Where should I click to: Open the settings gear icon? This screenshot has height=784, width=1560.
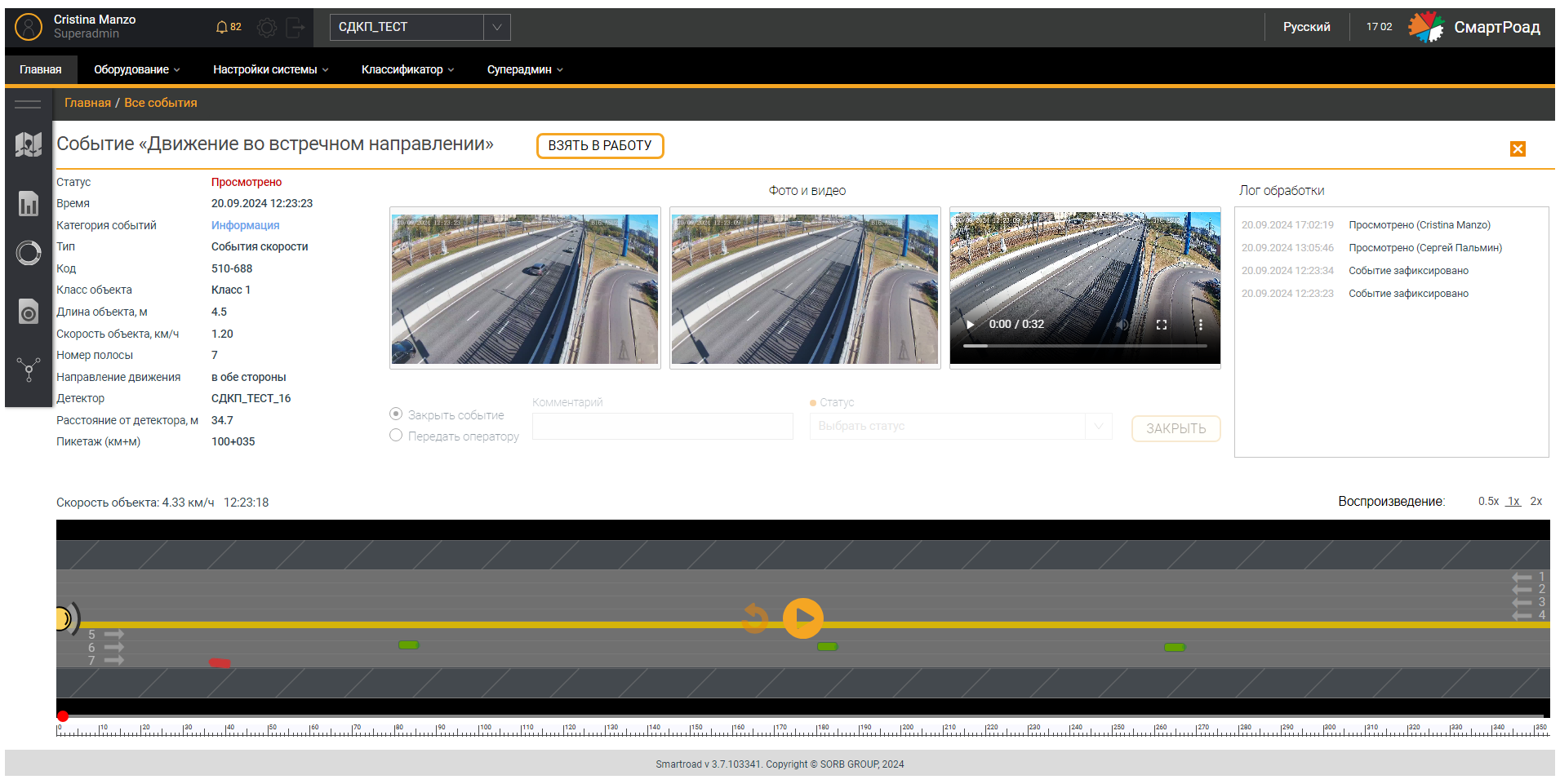[x=267, y=28]
